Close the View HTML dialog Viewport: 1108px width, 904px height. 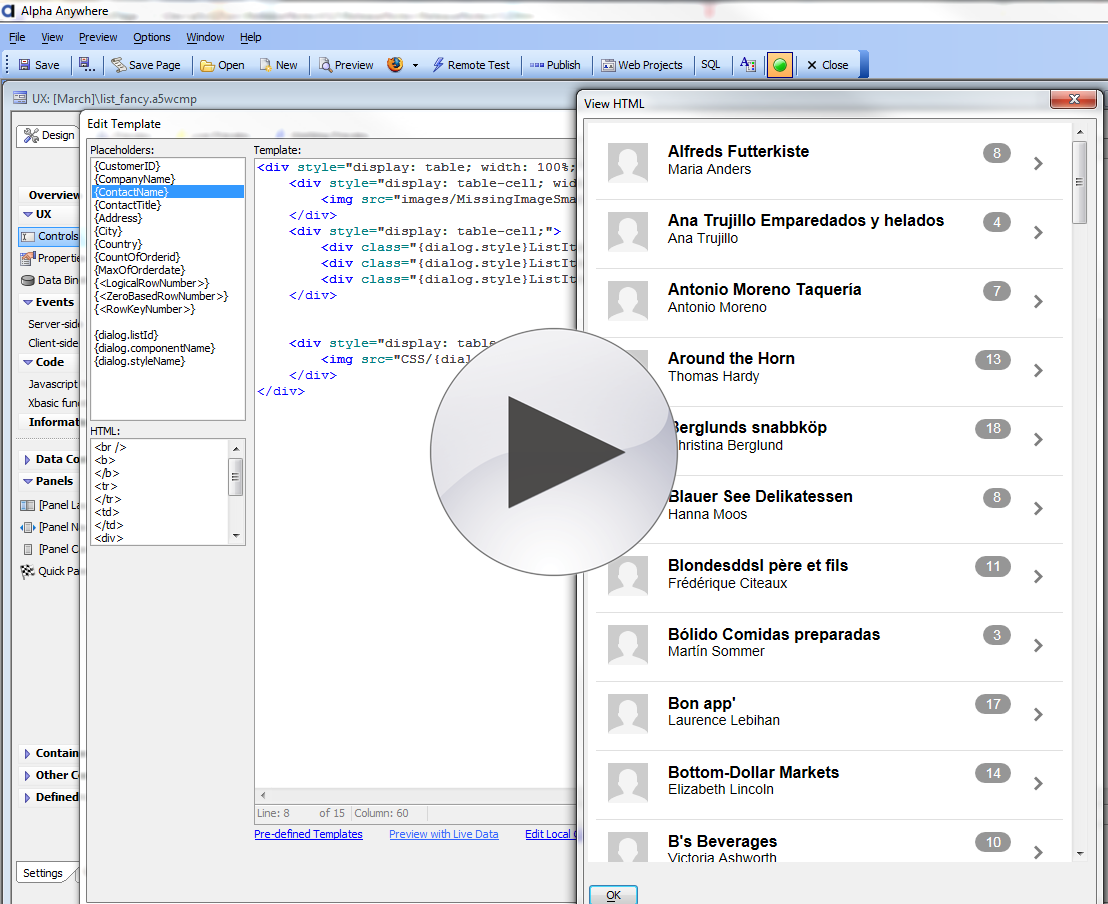pos(1073,99)
